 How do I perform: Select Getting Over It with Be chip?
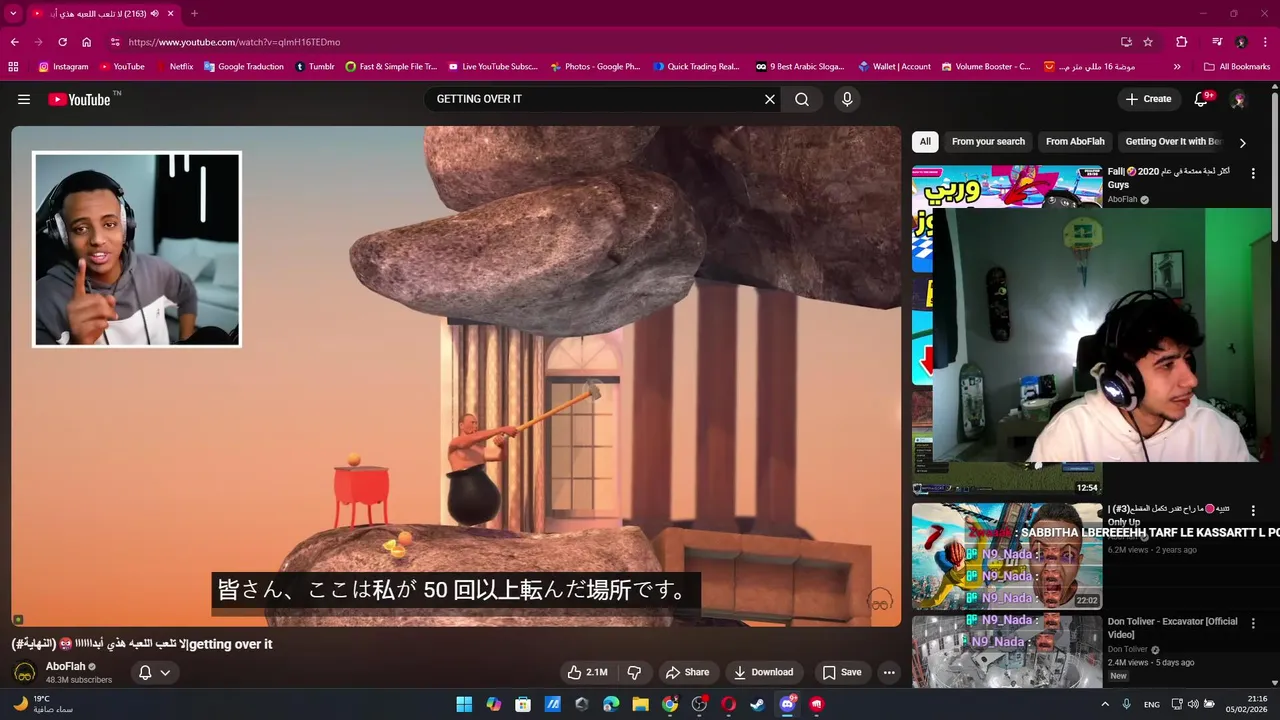coord(1173,142)
